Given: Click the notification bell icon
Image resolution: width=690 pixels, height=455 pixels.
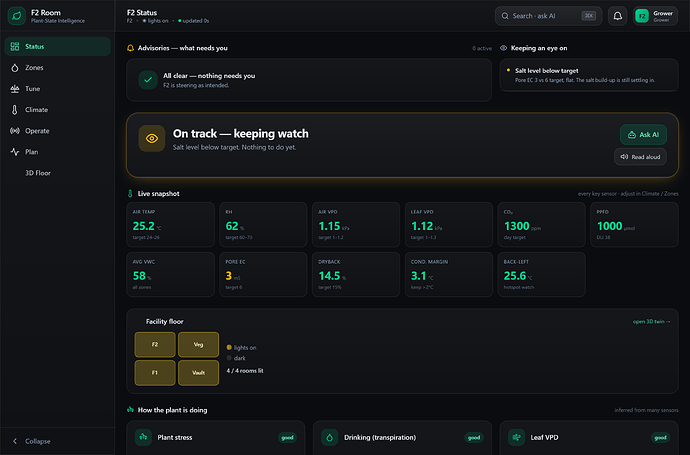Looking at the screenshot, I should pos(617,16).
